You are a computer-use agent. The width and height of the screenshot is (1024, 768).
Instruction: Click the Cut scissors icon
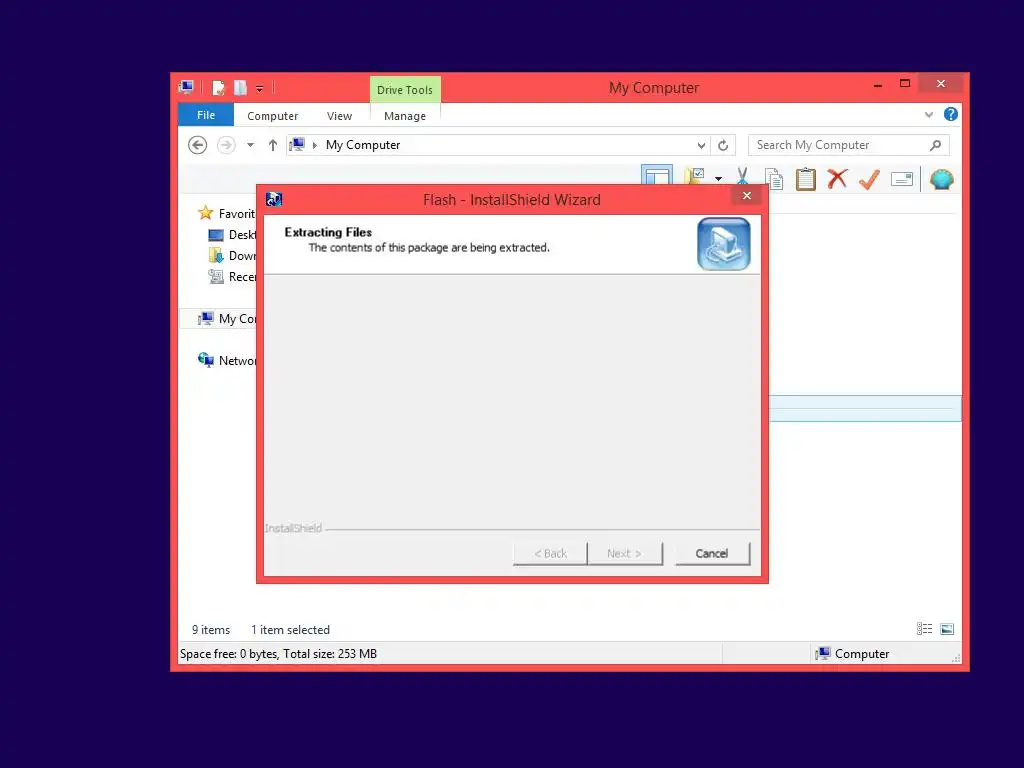point(743,177)
